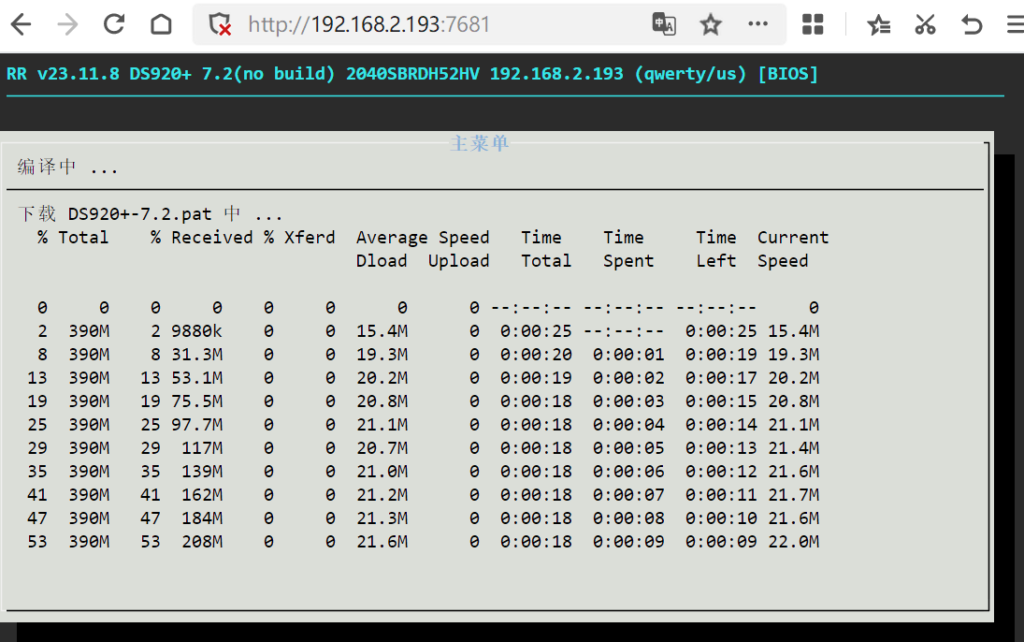Bookmark this page with the star
This screenshot has height=642, width=1024.
[x=710, y=25]
